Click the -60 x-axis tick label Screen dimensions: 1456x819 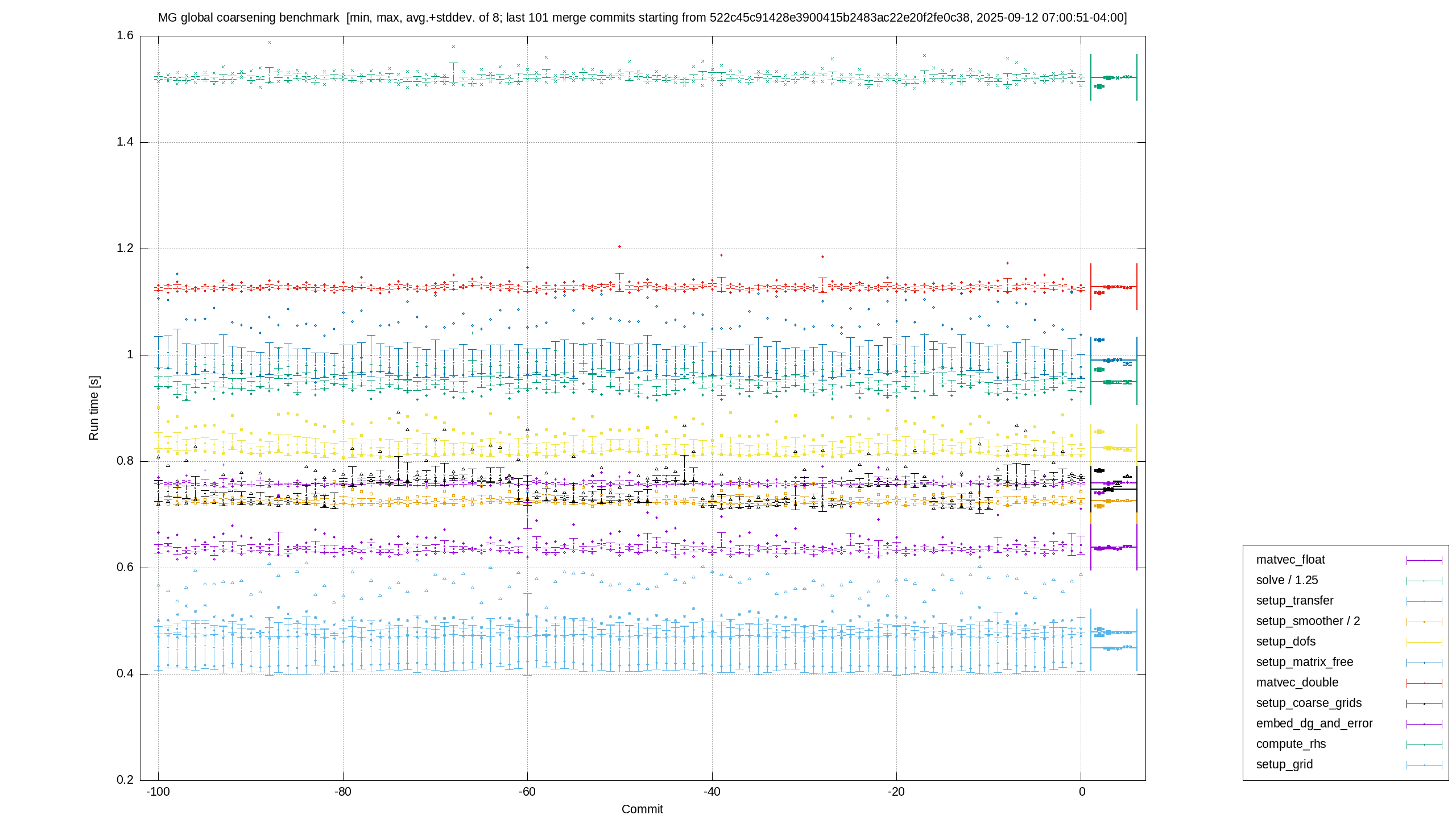[x=527, y=792]
